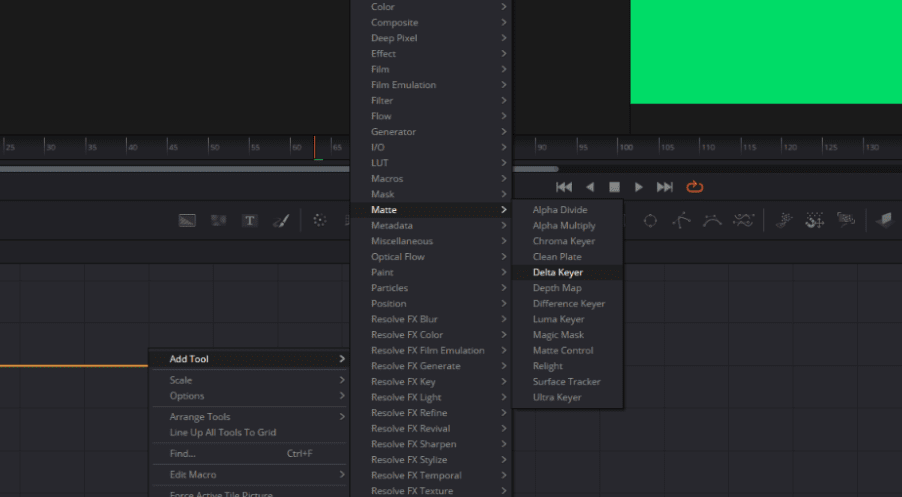Add a Text+ node from the toolbar
This screenshot has height=497, width=902.
tap(250, 220)
